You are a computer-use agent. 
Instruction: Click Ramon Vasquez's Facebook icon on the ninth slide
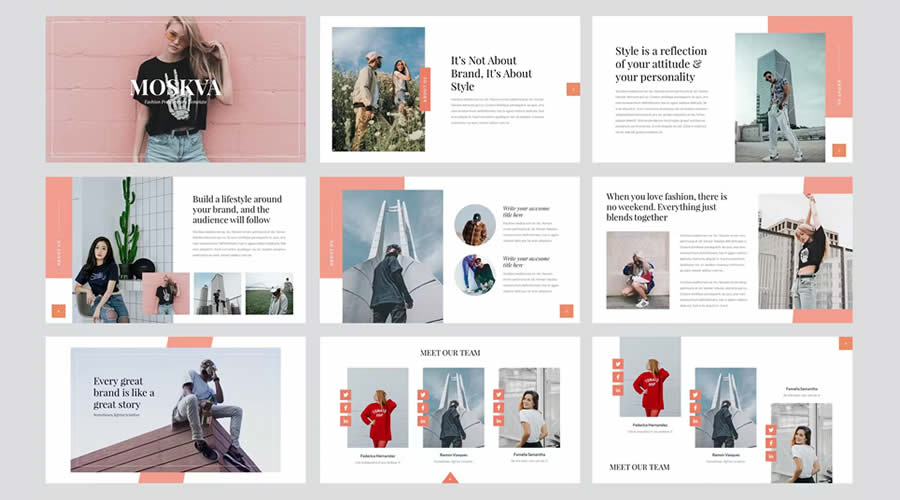coord(695,408)
